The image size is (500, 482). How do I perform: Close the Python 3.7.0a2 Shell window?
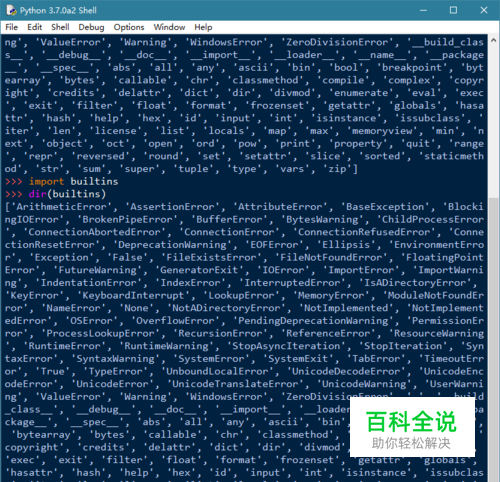pyautogui.click(x=484, y=10)
